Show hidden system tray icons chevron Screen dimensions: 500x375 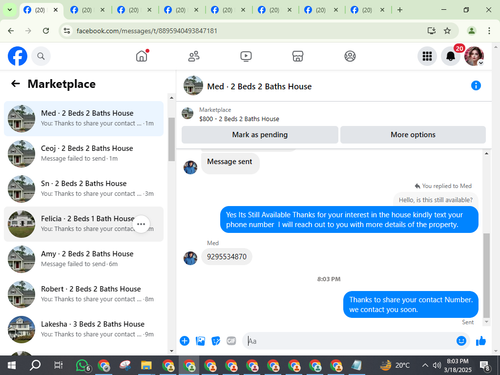425,365
